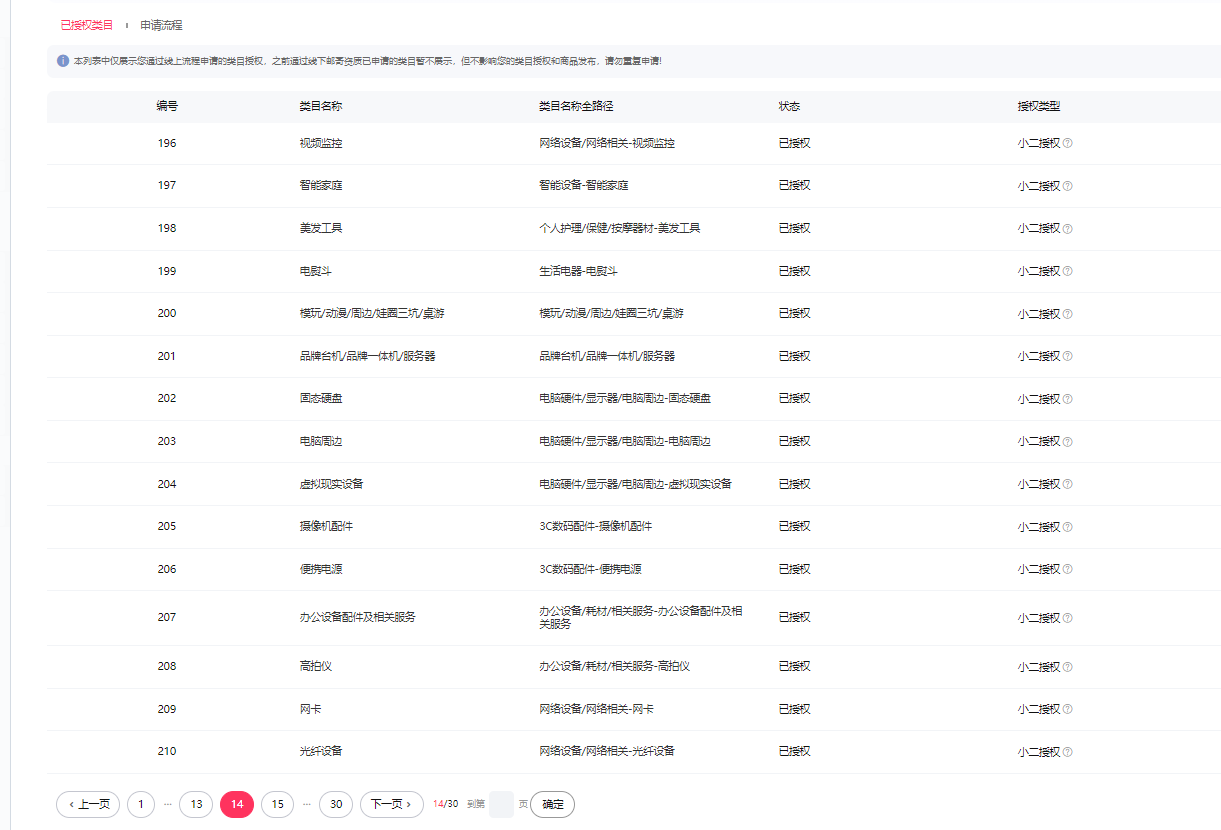The width and height of the screenshot is (1221, 830).
Task: Click help icon beside 小二授权 in row 200
Action: click(x=1068, y=314)
